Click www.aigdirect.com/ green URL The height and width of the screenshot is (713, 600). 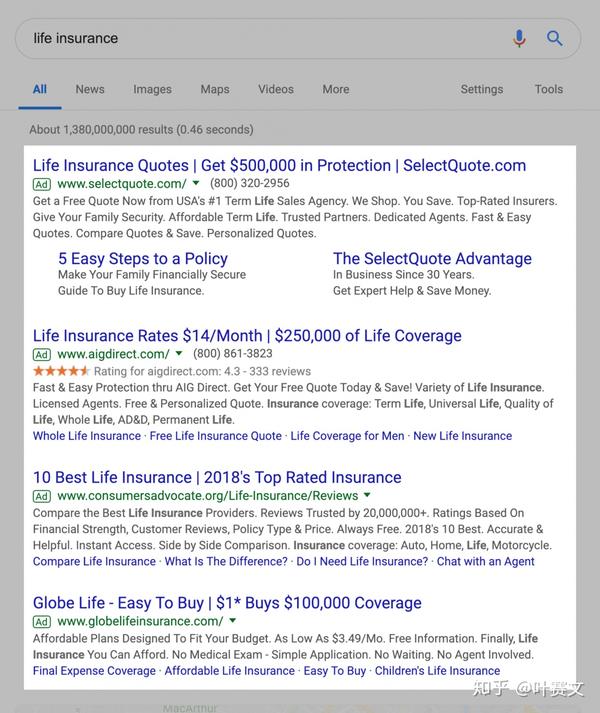(x=113, y=354)
